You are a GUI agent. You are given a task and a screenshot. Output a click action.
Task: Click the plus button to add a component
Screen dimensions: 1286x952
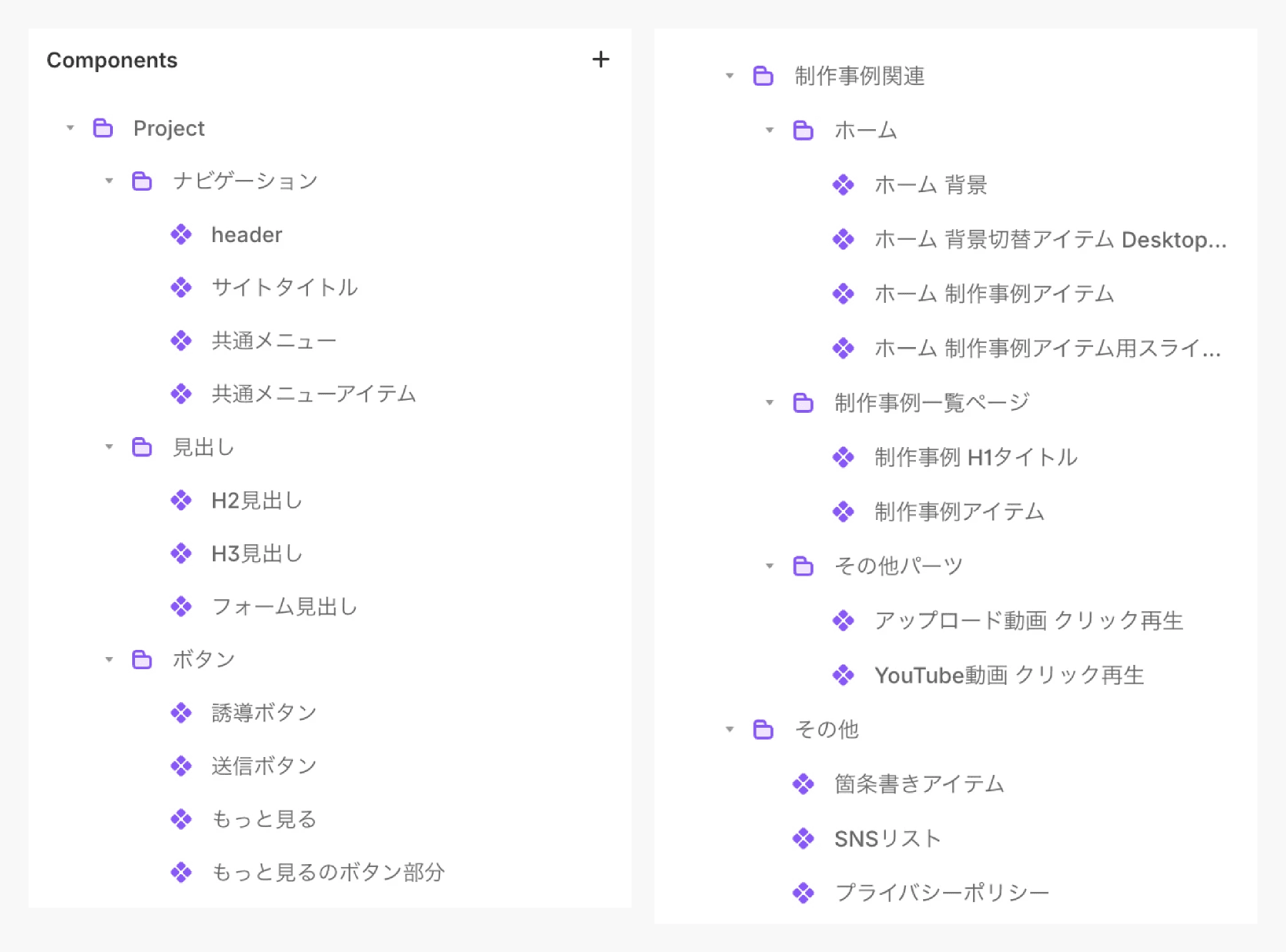(x=602, y=59)
